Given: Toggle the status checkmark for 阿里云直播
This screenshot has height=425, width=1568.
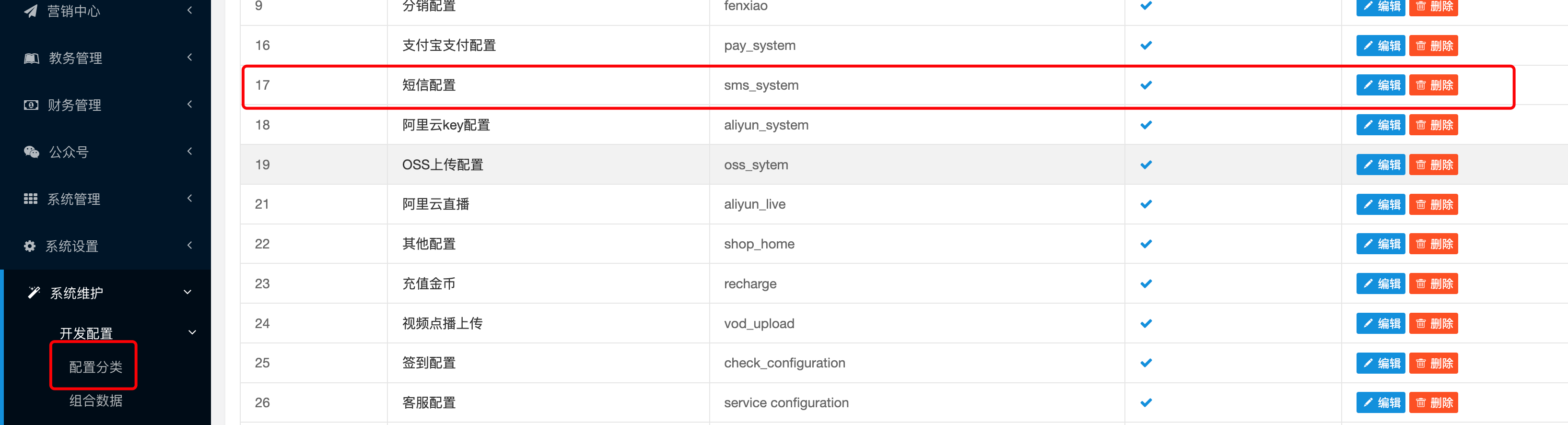Looking at the screenshot, I should [1146, 204].
